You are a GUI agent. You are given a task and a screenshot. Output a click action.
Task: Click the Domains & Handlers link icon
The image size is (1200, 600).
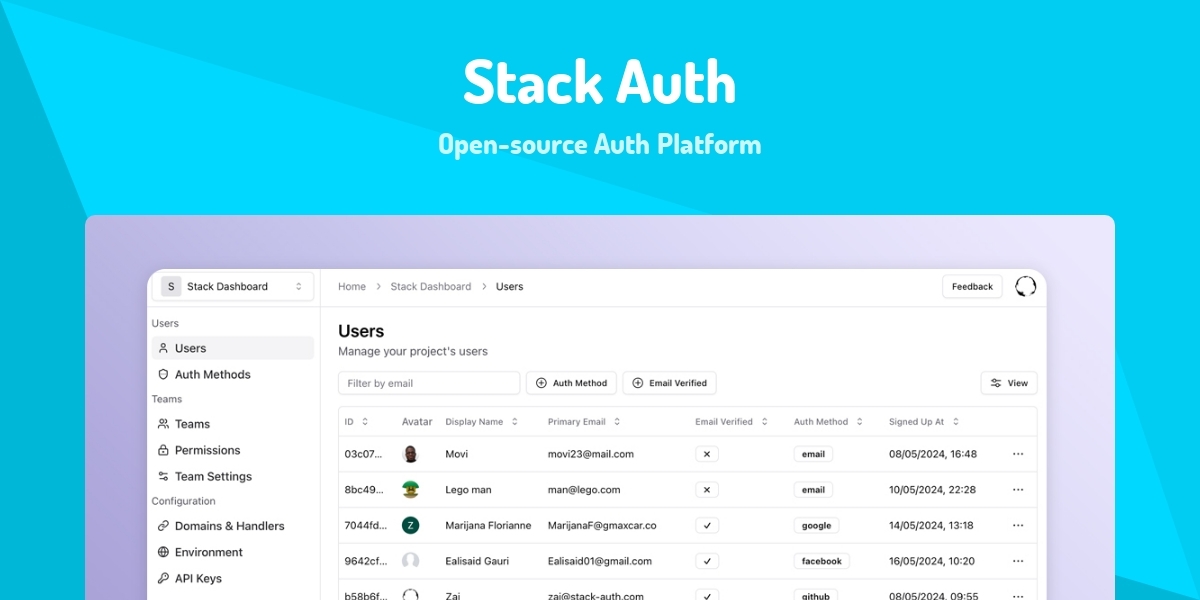point(164,526)
